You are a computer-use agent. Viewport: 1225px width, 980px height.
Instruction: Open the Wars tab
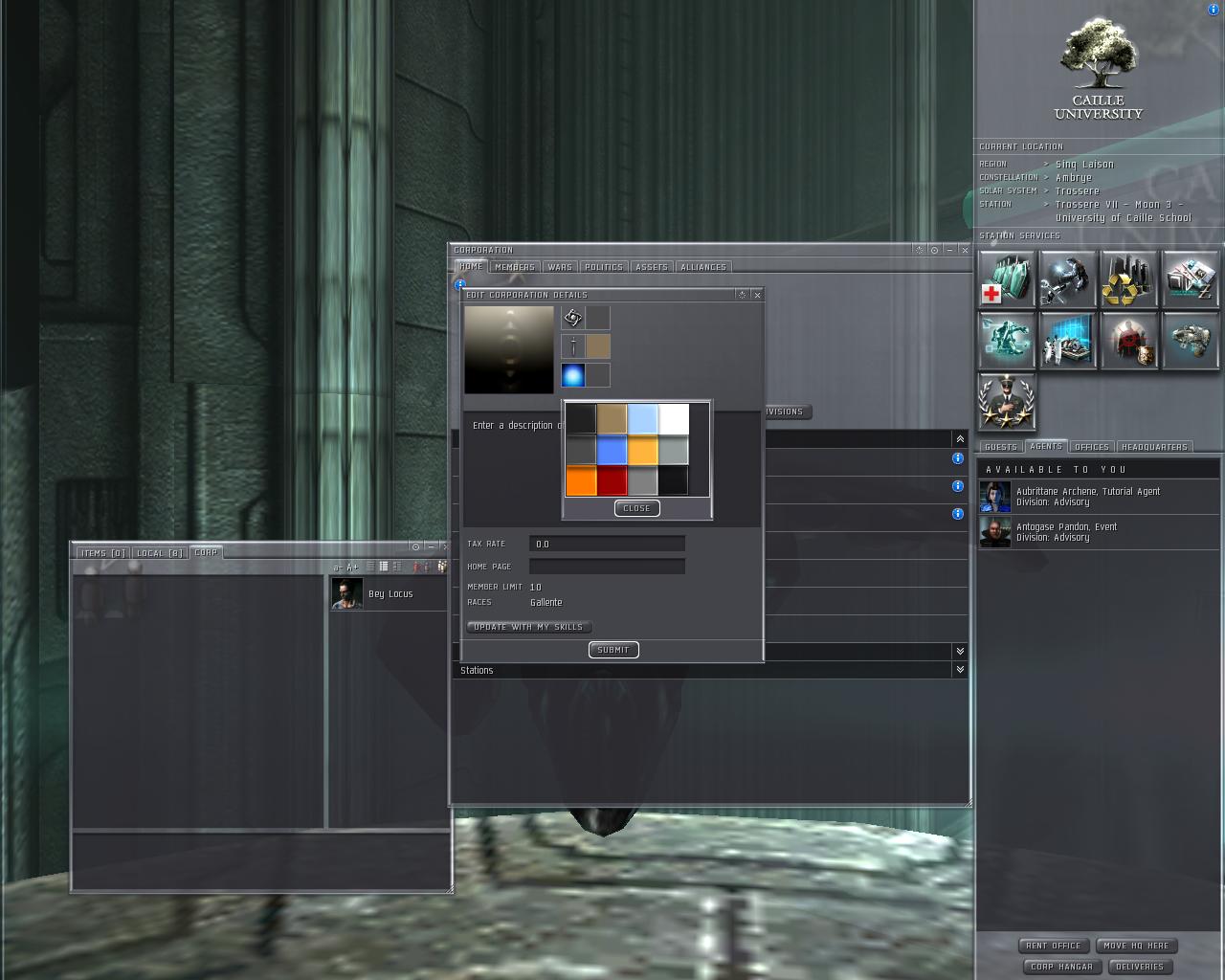(x=560, y=267)
